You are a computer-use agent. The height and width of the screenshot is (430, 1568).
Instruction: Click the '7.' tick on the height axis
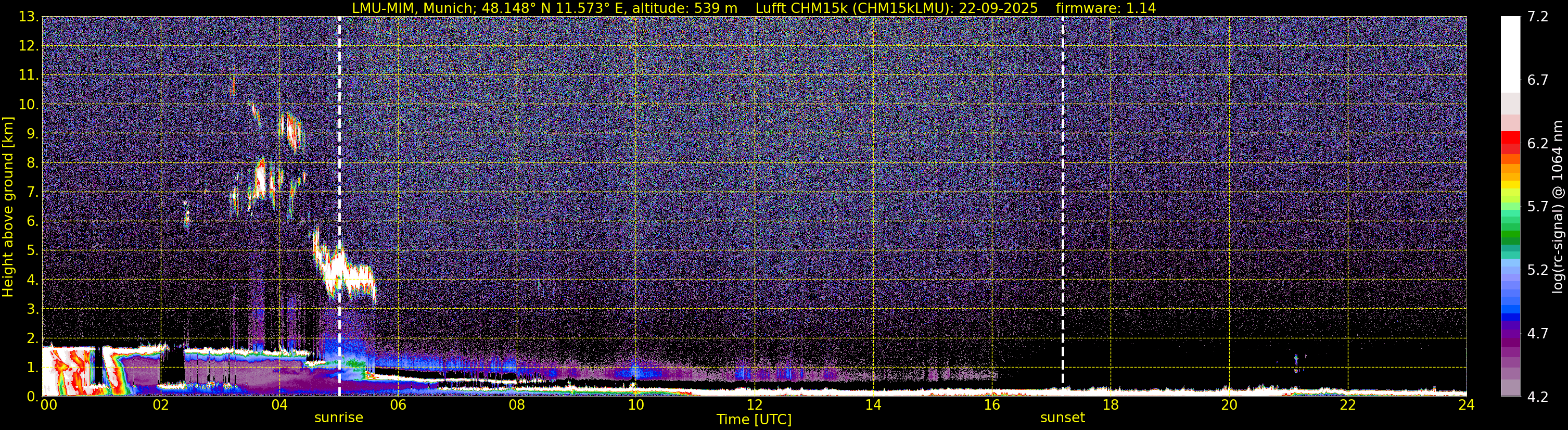[x=32, y=192]
